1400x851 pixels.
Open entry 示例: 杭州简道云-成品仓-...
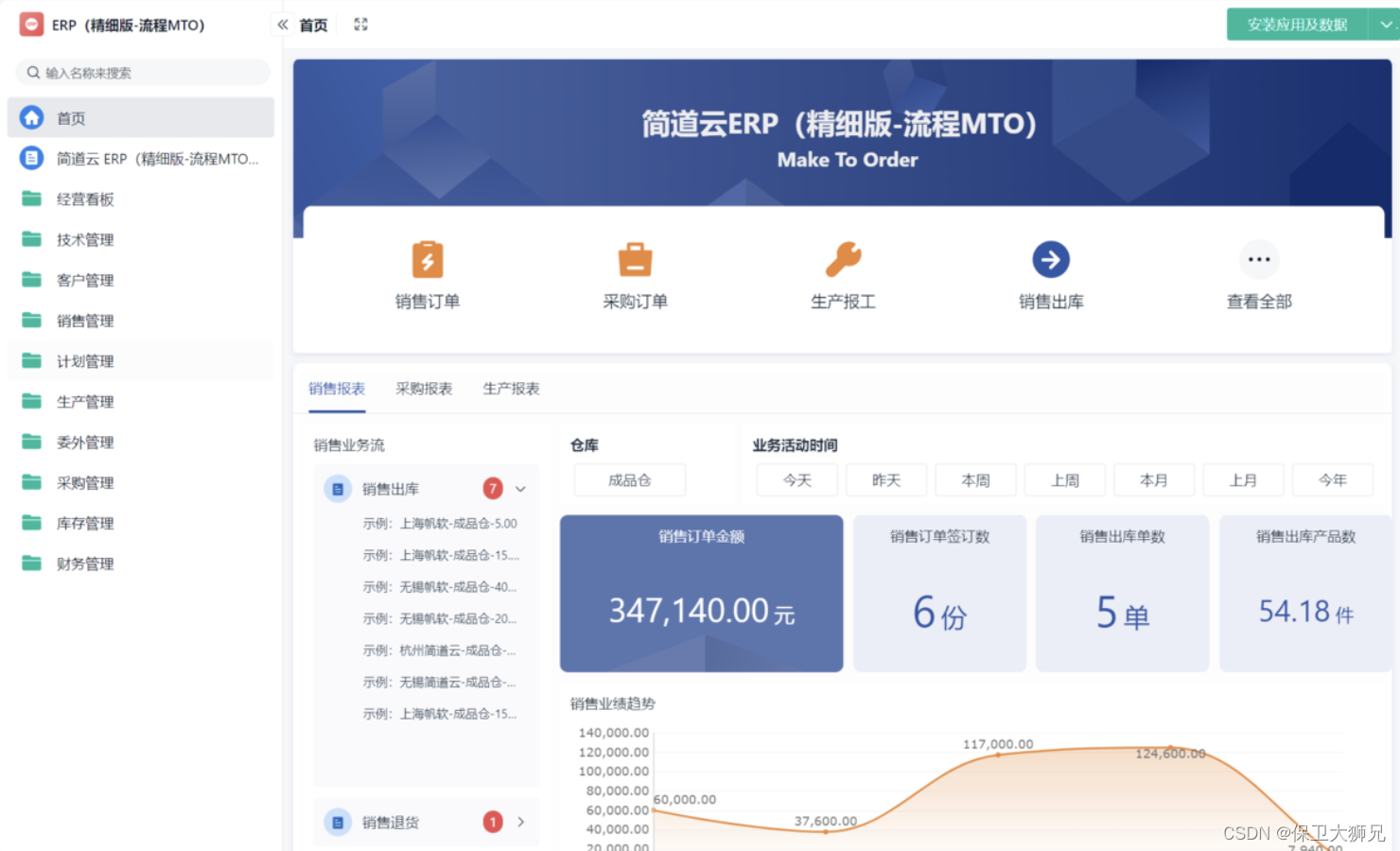click(440, 651)
